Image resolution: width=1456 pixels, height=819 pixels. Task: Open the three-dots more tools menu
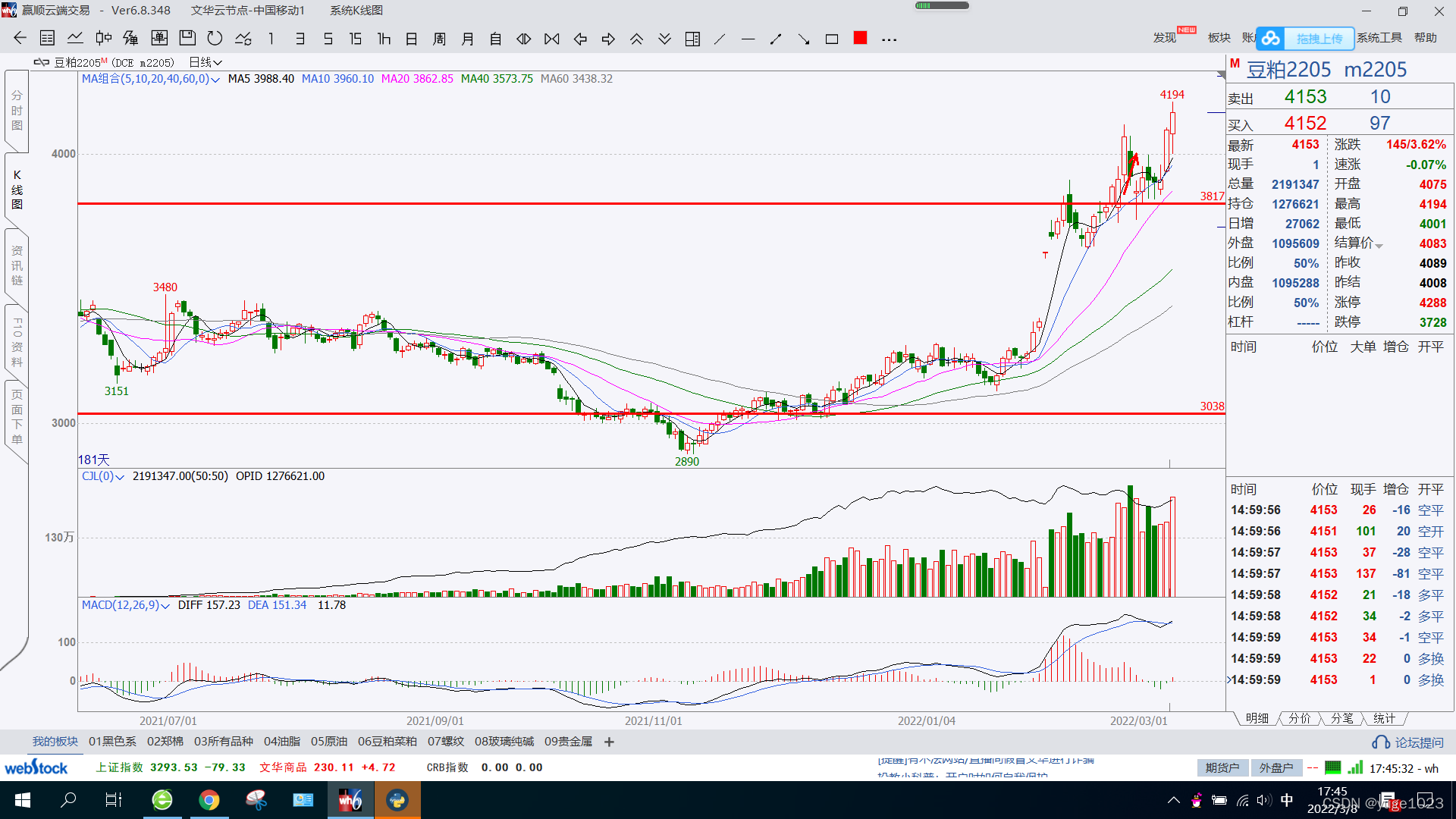[x=890, y=39]
